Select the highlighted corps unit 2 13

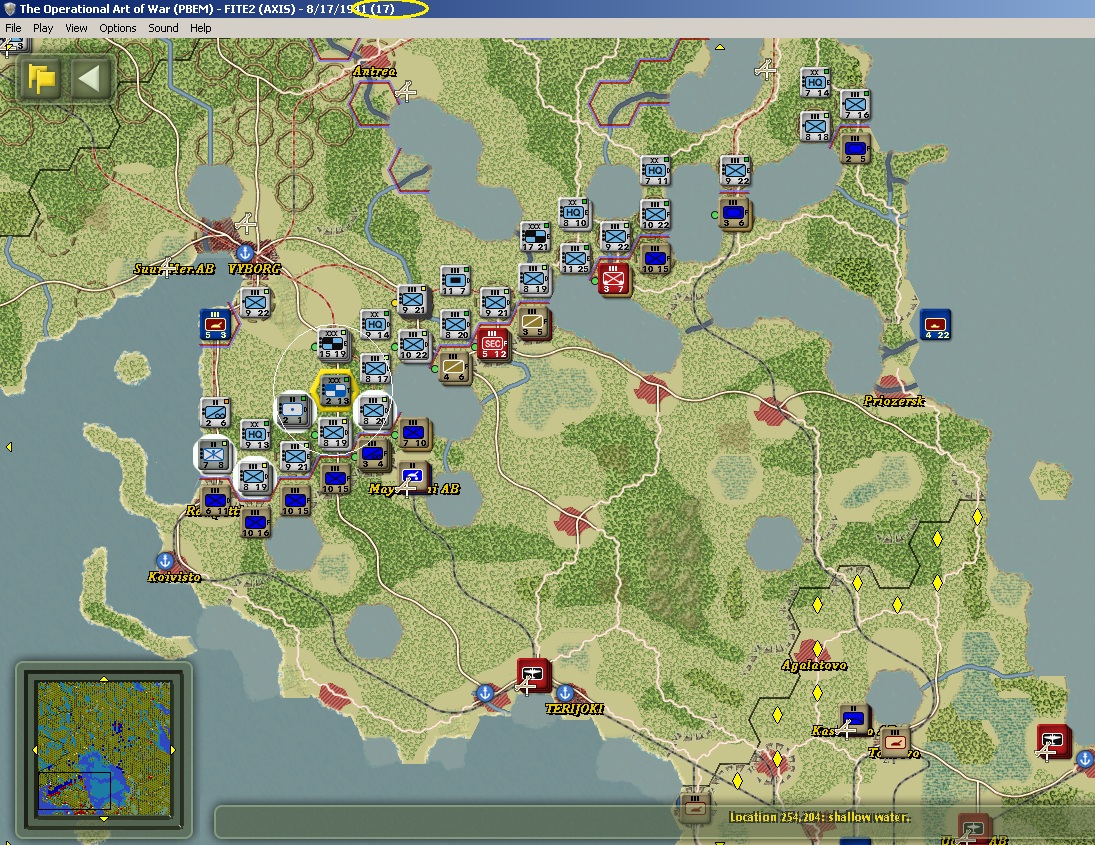[335, 391]
